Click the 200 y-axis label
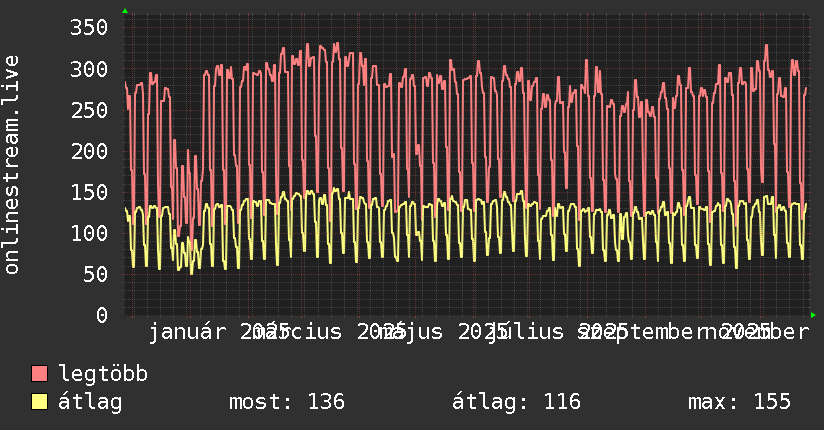This screenshot has width=824, height=430. 89,151
